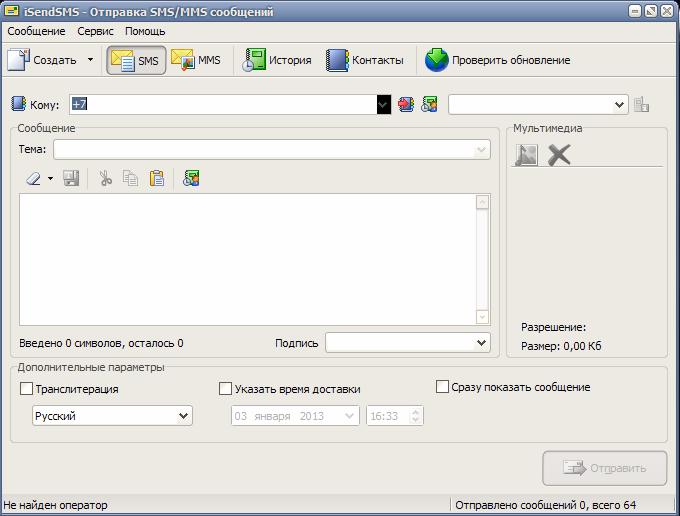680x516 pixels.
Task: Click the Создать new message button
Action: 42,60
